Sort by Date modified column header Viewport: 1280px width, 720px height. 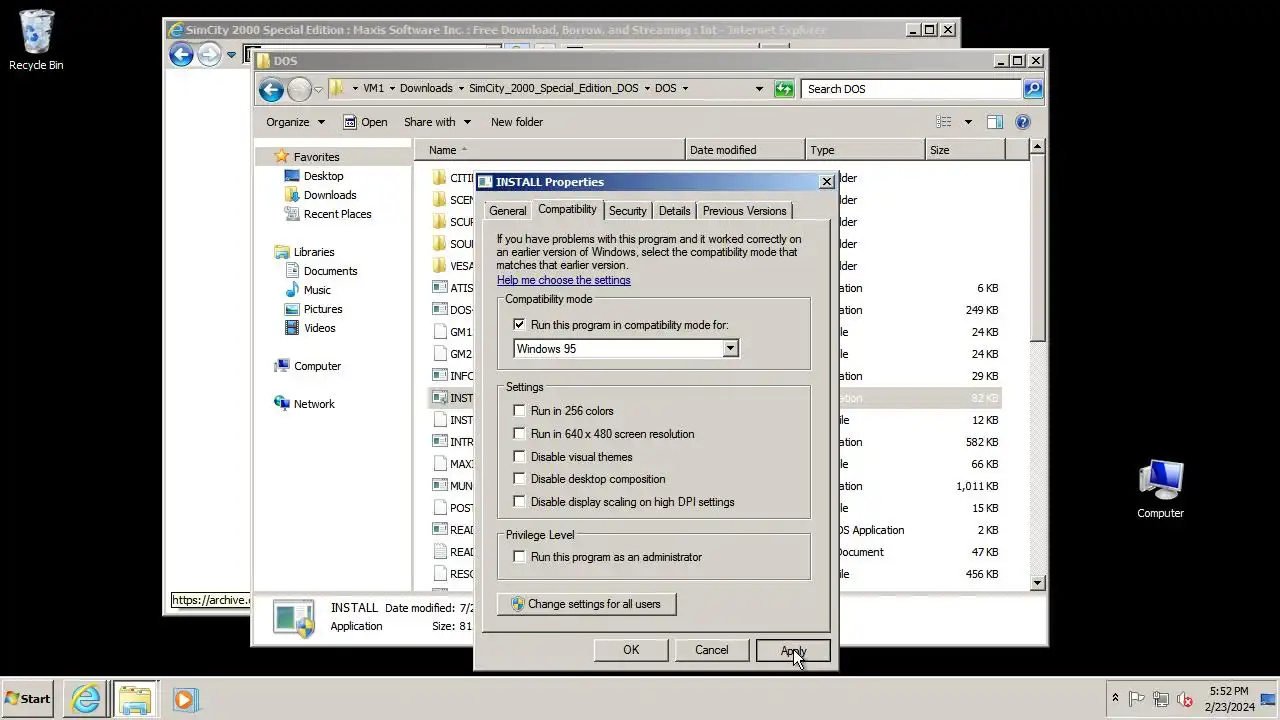coord(745,150)
